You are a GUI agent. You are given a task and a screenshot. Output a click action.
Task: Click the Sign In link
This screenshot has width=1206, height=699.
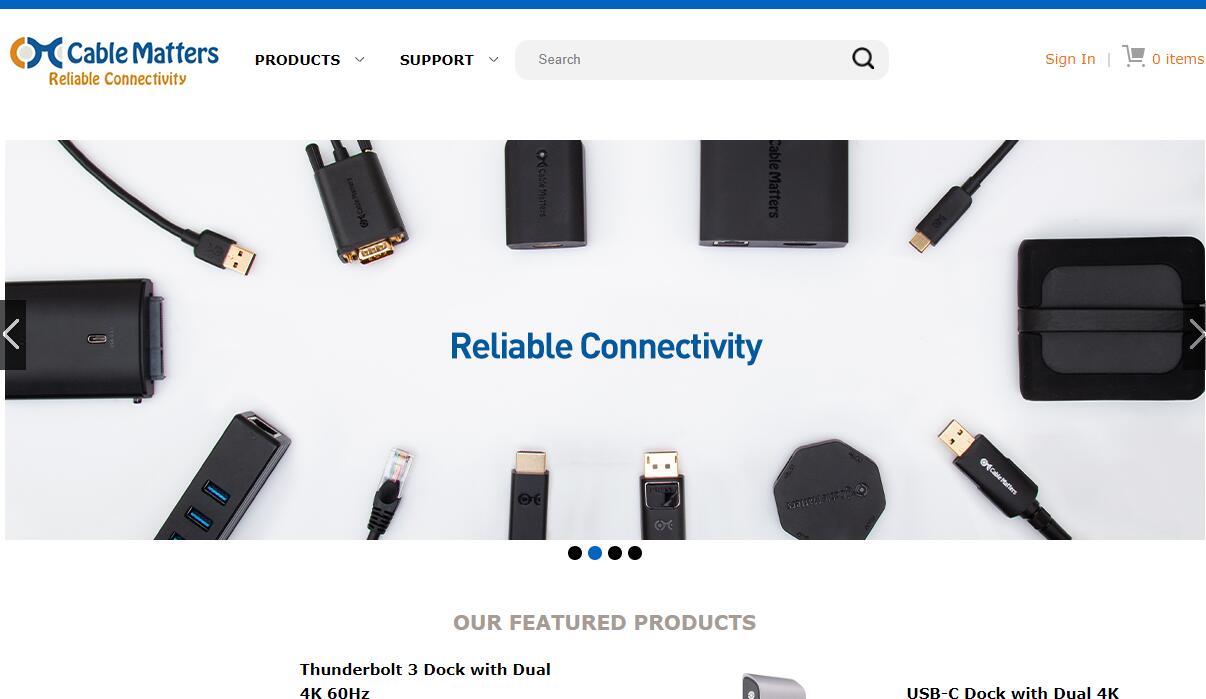pyautogui.click(x=1070, y=59)
